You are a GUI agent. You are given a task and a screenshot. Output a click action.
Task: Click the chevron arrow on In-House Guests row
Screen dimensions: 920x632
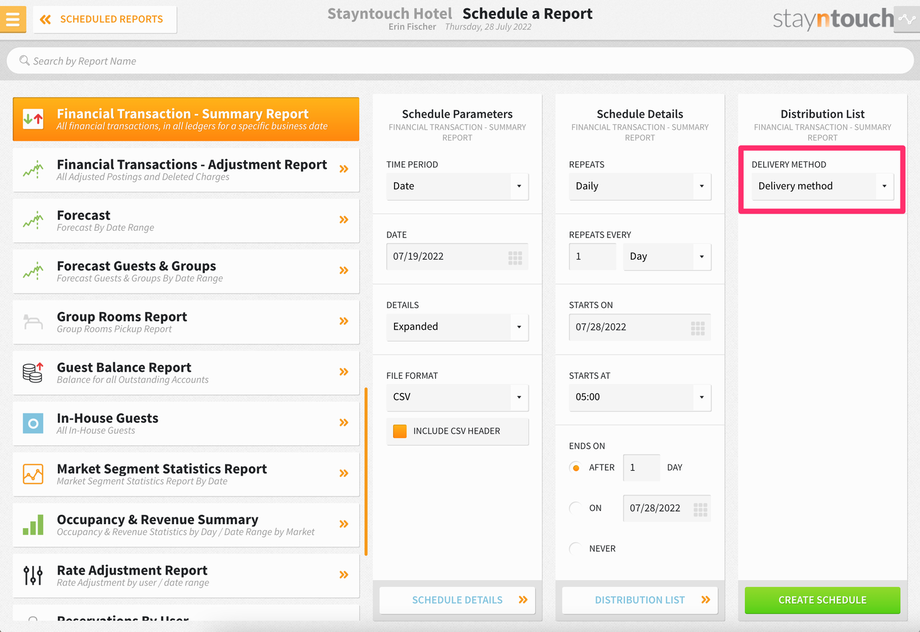pyautogui.click(x=344, y=423)
